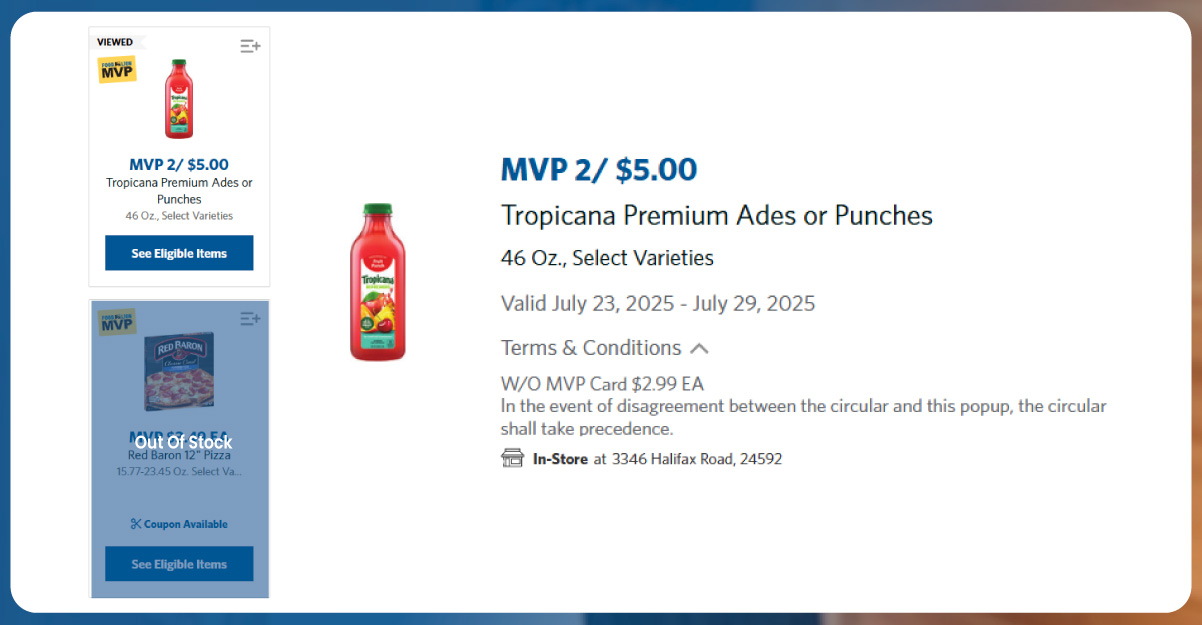Click the Out Of Stock overlay label
This screenshot has width=1202, height=625.
click(x=183, y=442)
